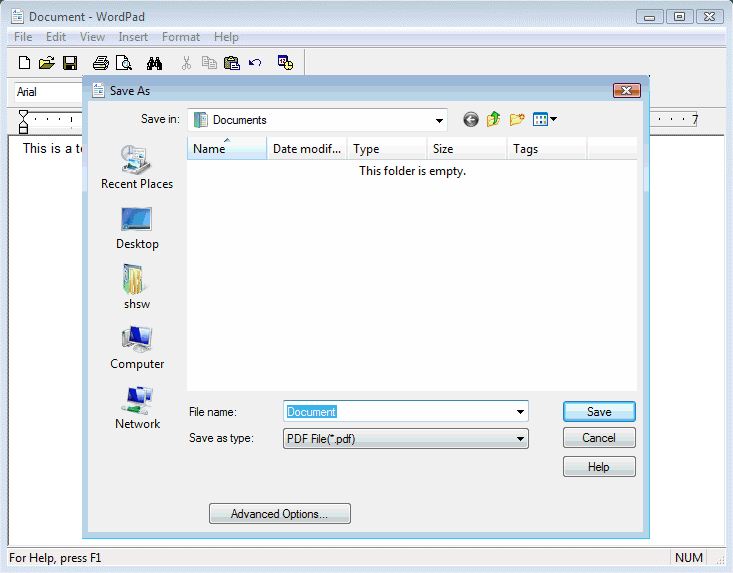Image resolution: width=733 pixels, height=573 pixels.
Task: Open the Save as type combo box
Action: pos(406,439)
